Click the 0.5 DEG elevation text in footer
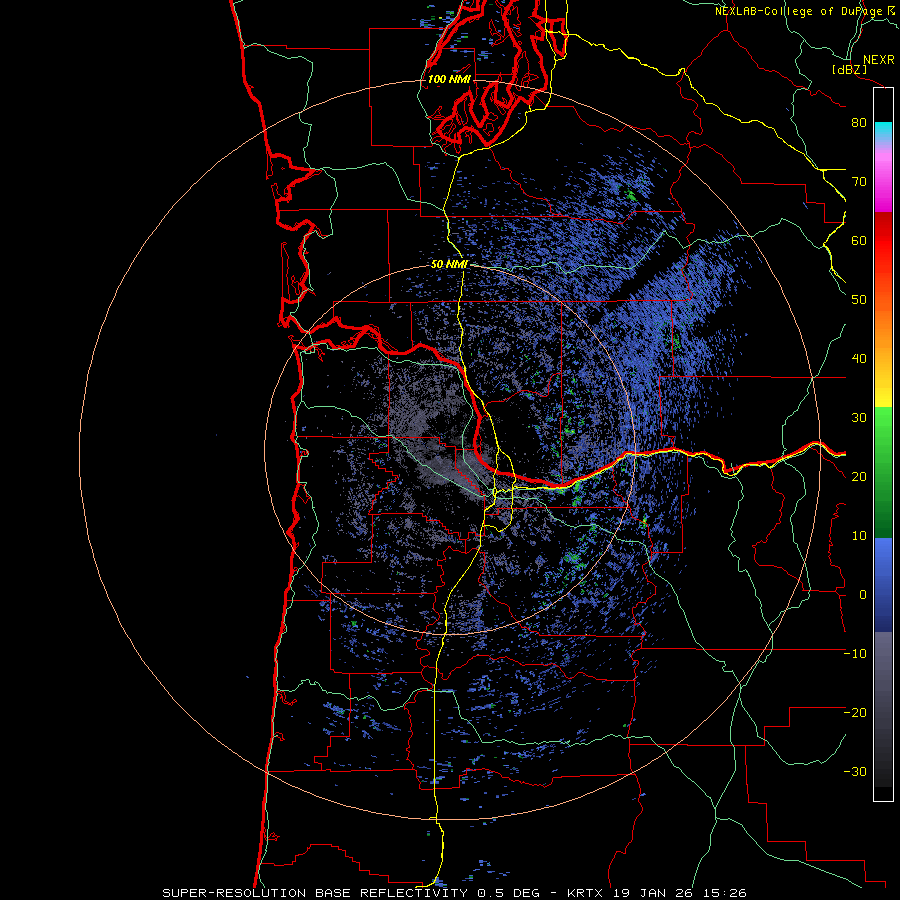This screenshot has width=900, height=900. [x=510, y=893]
